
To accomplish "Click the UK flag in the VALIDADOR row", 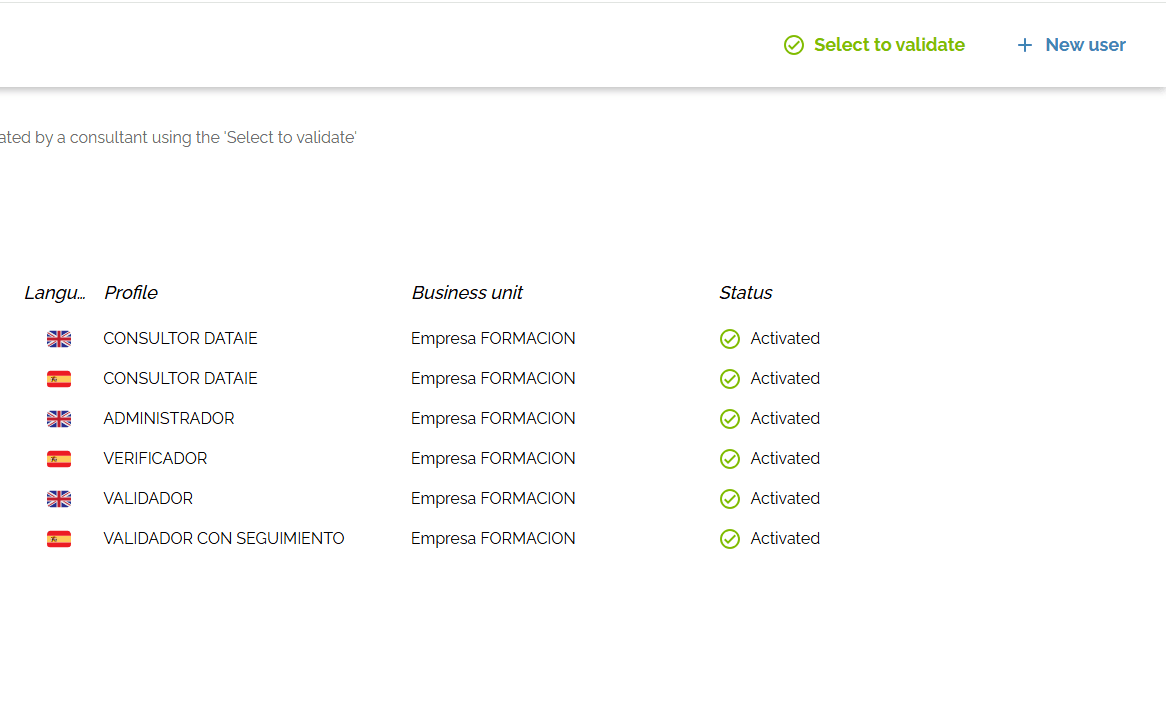I will 59,499.
